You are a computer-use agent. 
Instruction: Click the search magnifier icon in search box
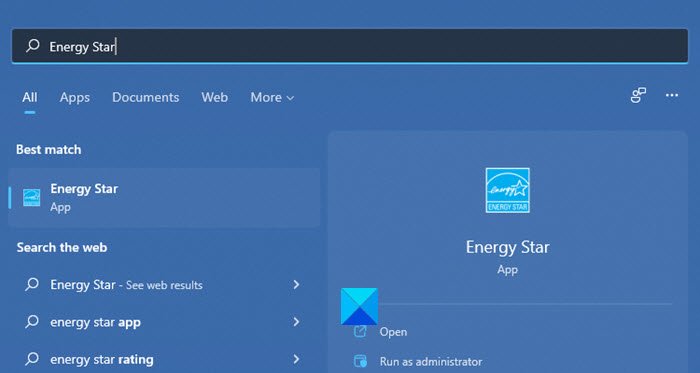tap(33, 46)
